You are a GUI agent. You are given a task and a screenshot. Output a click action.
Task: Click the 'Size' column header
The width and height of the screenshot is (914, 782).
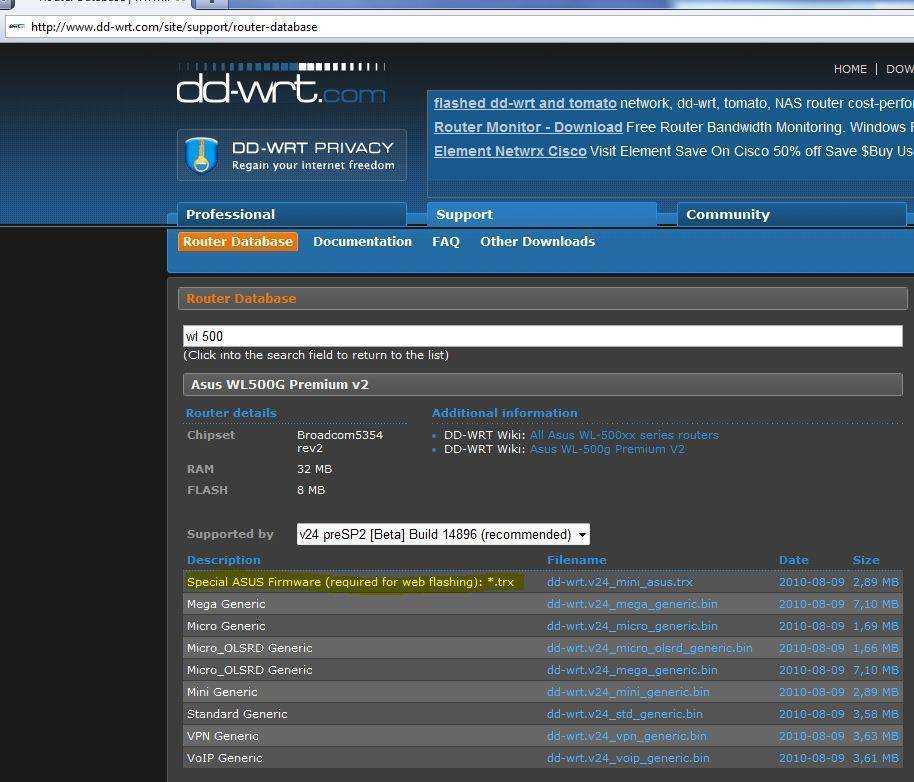click(x=866, y=560)
